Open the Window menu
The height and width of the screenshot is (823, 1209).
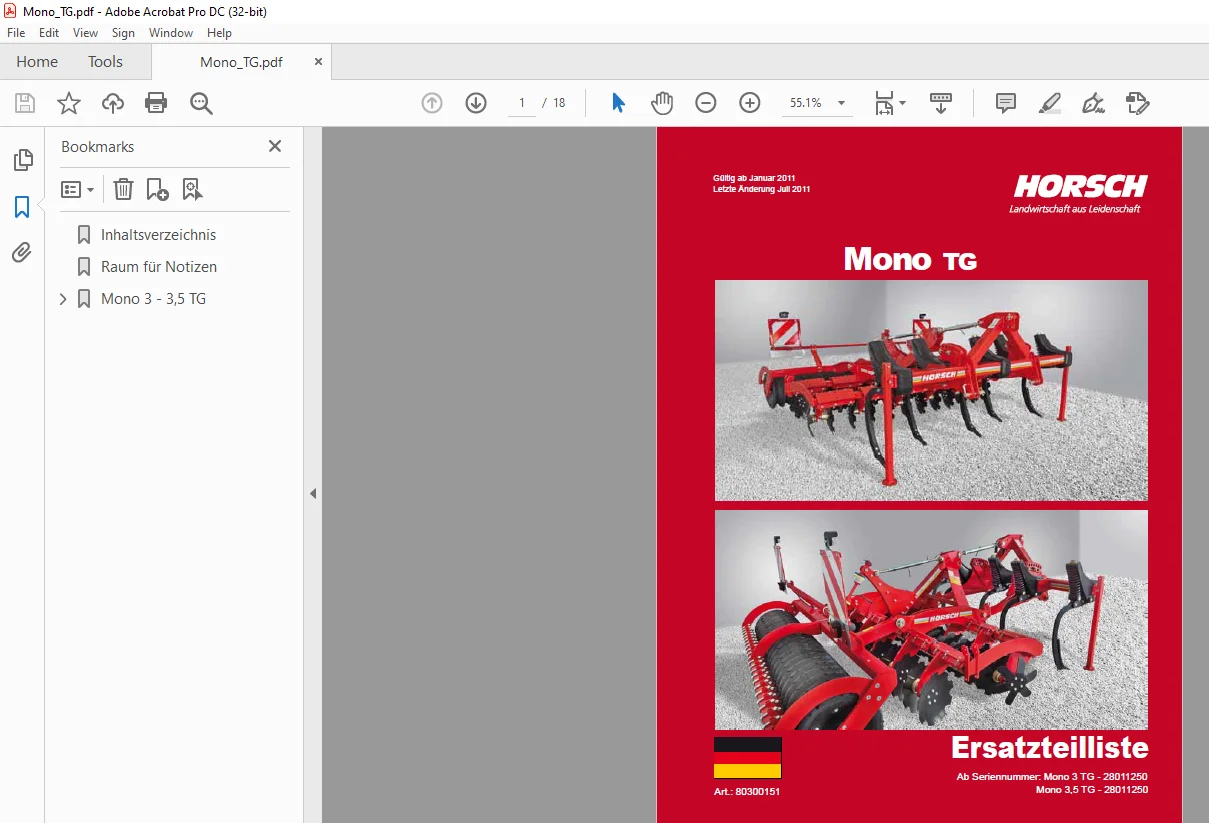[171, 33]
